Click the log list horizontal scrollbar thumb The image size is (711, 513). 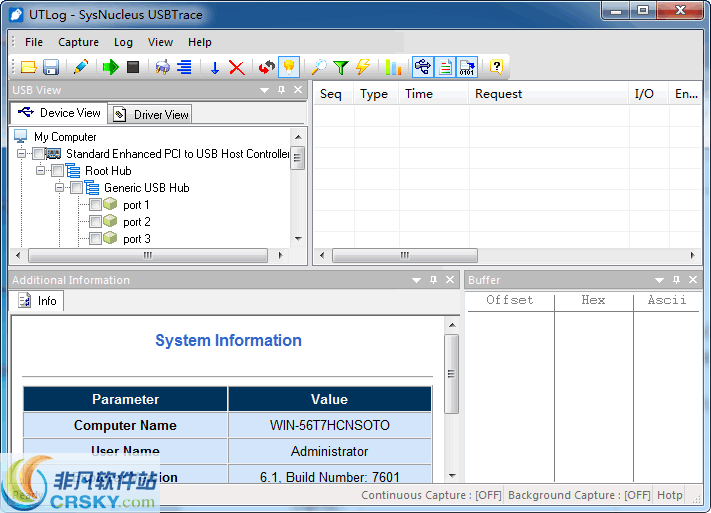[x=405, y=255]
